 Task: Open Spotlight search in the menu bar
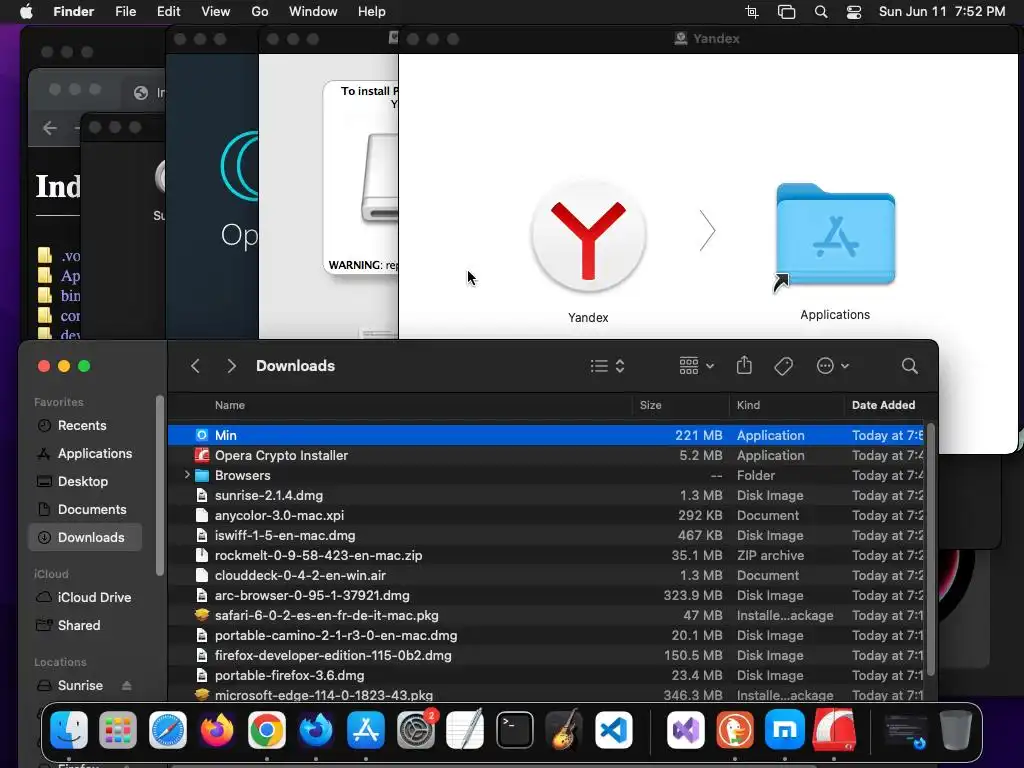(x=821, y=12)
